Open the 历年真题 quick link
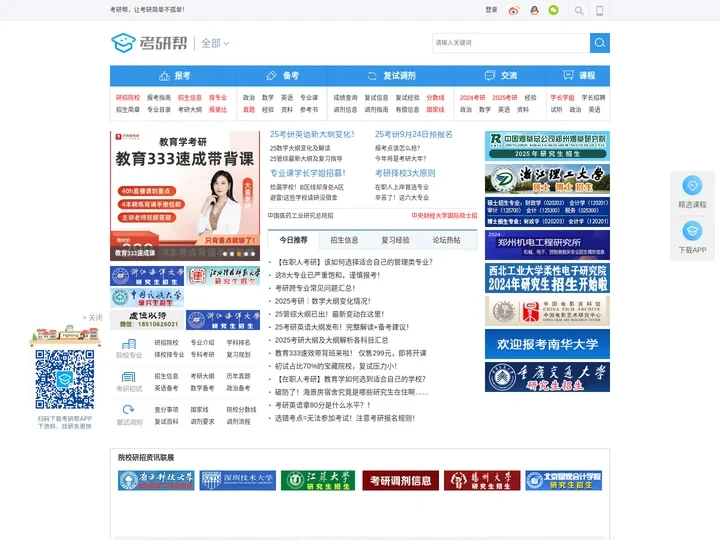 238,376
